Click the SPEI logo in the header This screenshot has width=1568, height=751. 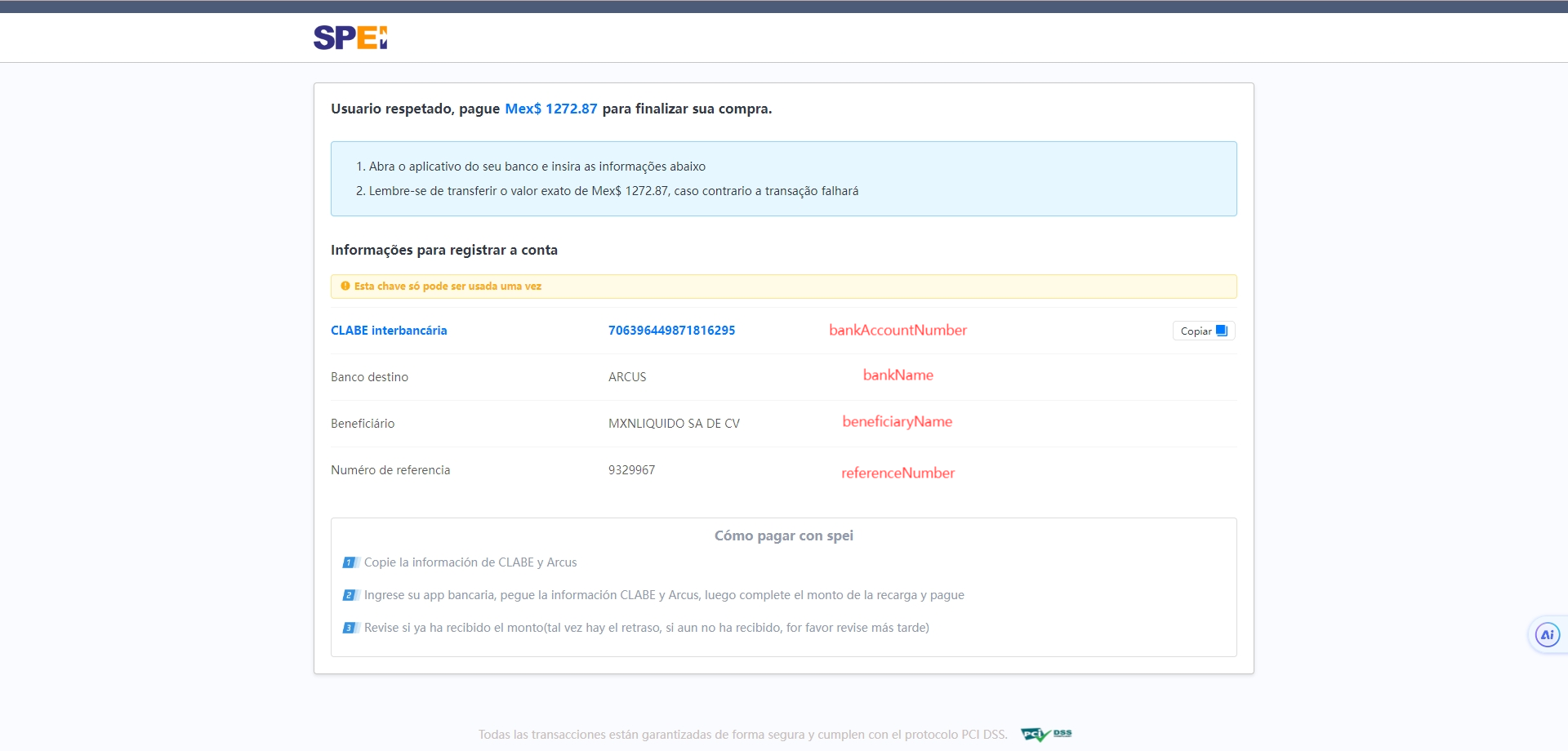click(350, 38)
